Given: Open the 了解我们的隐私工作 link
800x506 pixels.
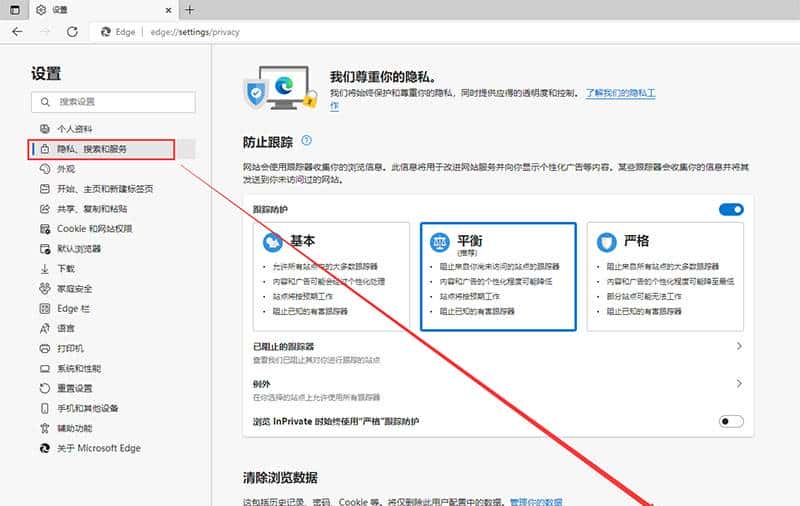Looking at the screenshot, I should point(620,93).
